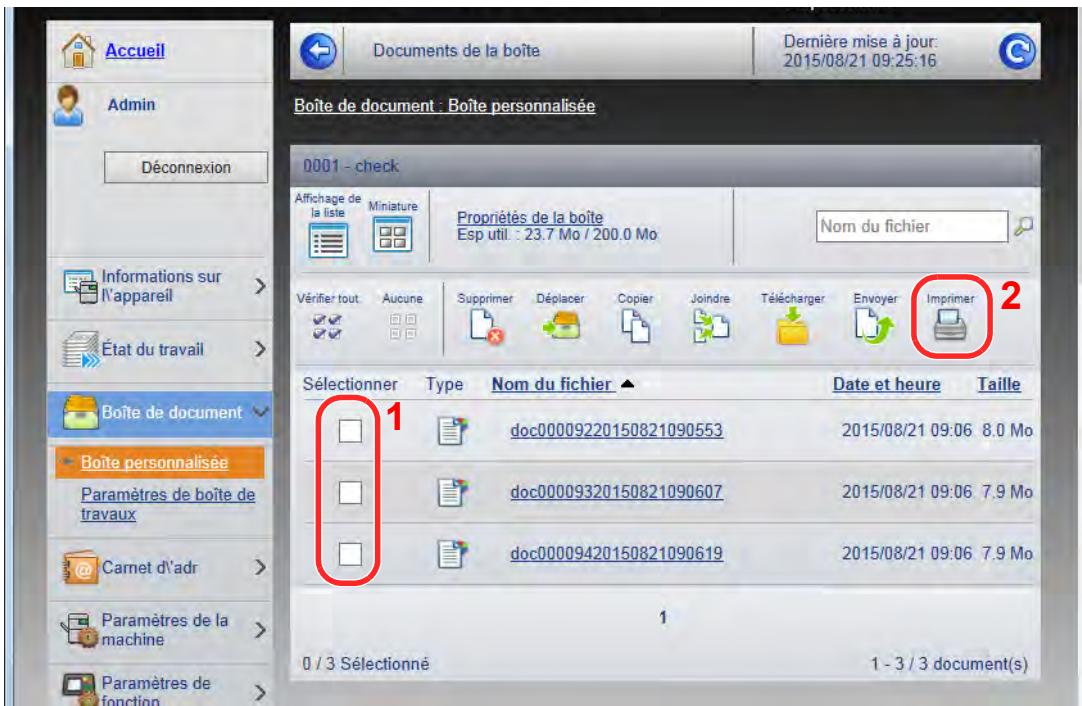Switch to Affichage de la liste view
The image size is (1082, 706).
pyautogui.click(x=328, y=242)
